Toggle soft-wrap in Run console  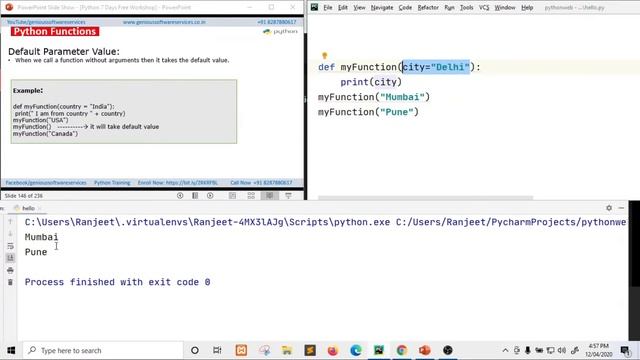[10, 246]
